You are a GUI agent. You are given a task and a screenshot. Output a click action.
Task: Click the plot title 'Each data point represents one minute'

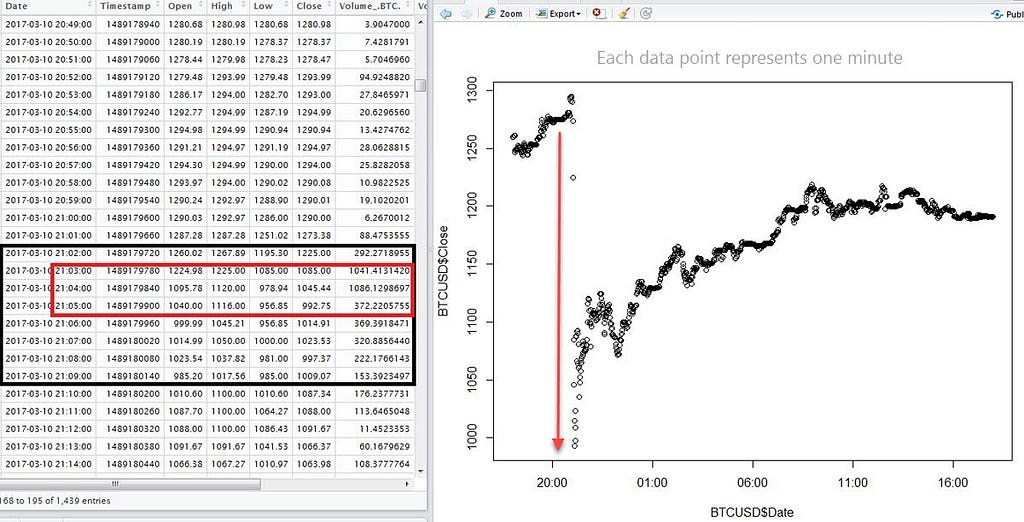tap(749, 57)
